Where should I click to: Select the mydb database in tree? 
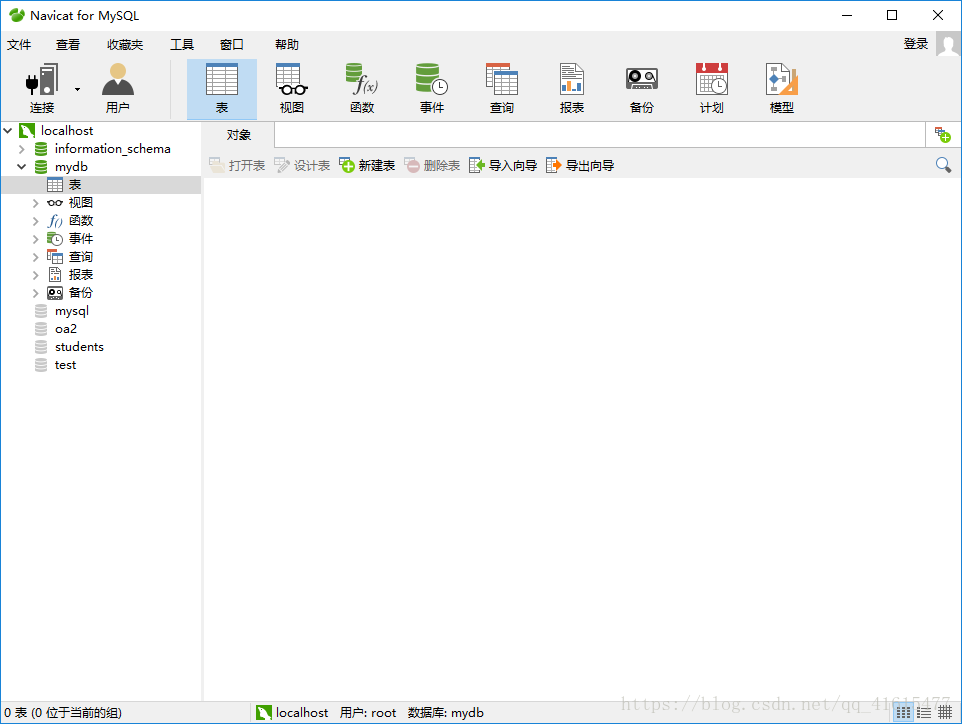(71, 167)
